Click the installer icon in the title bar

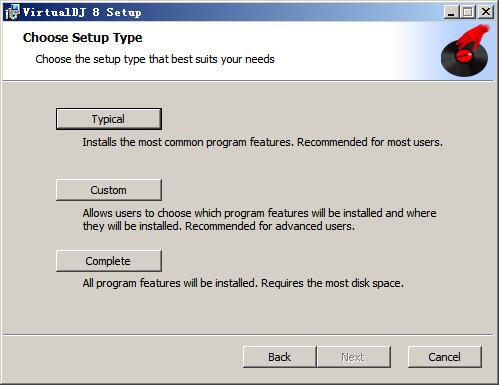coord(12,12)
